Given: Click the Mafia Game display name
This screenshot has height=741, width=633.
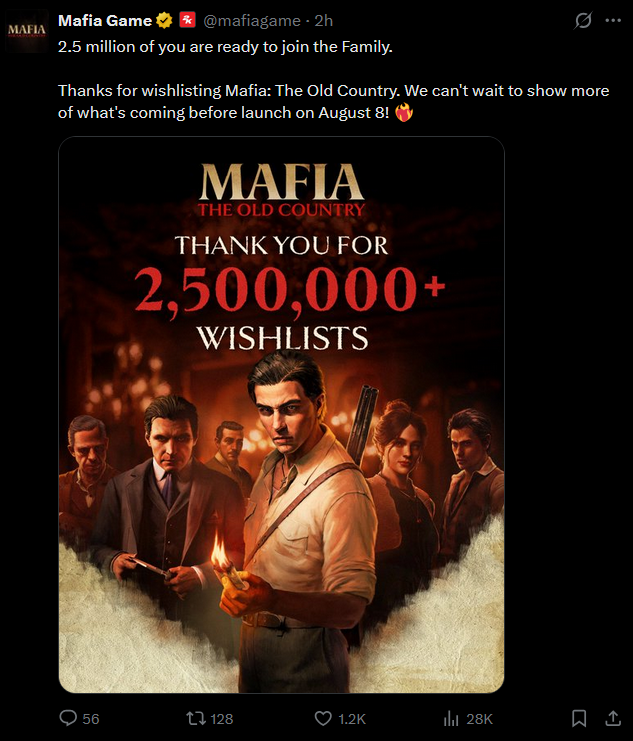Looking at the screenshot, I should tap(104, 20).
